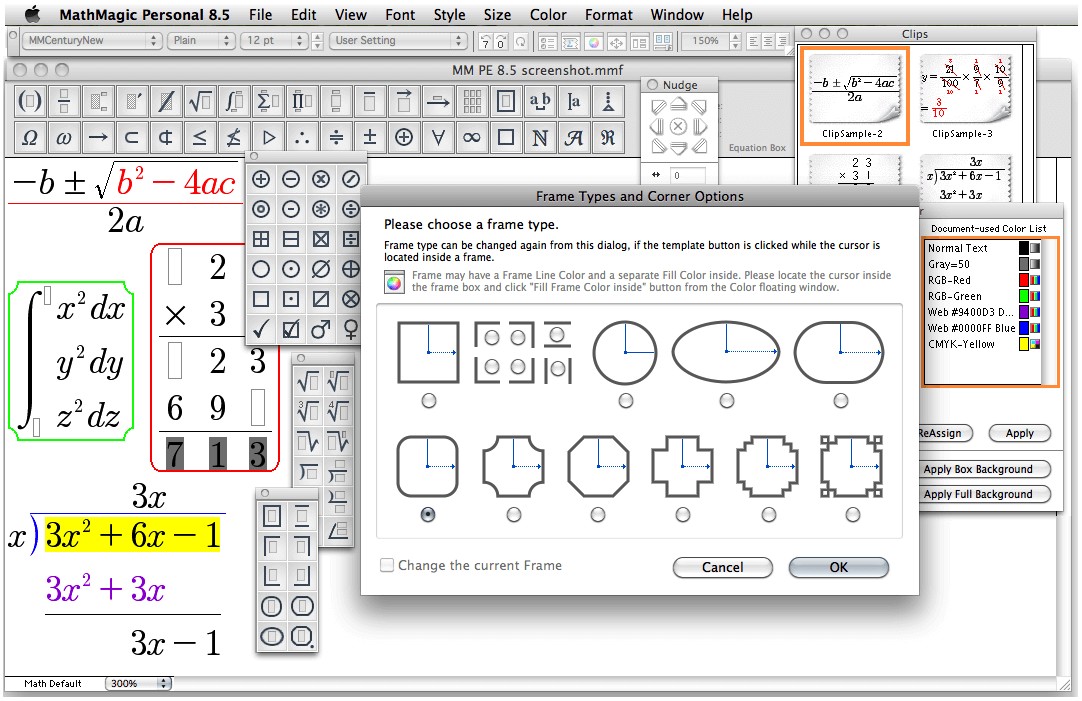Screen dimensions: 1082x701
Task: Click the Apply Box Background button
Action: 985,469
